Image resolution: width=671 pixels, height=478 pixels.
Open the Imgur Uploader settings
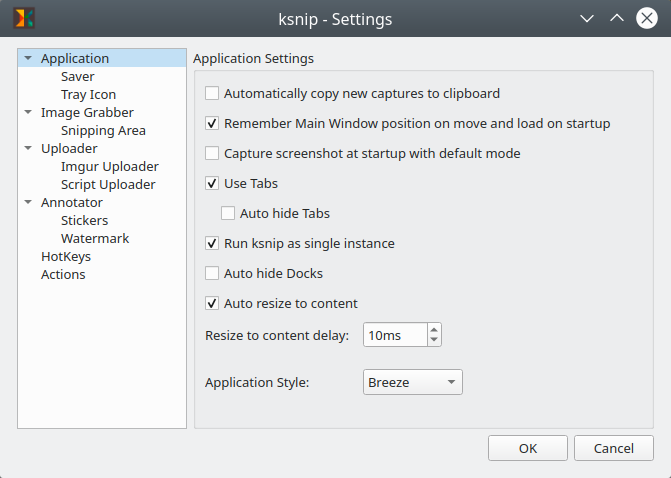click(x=109, y=167)
